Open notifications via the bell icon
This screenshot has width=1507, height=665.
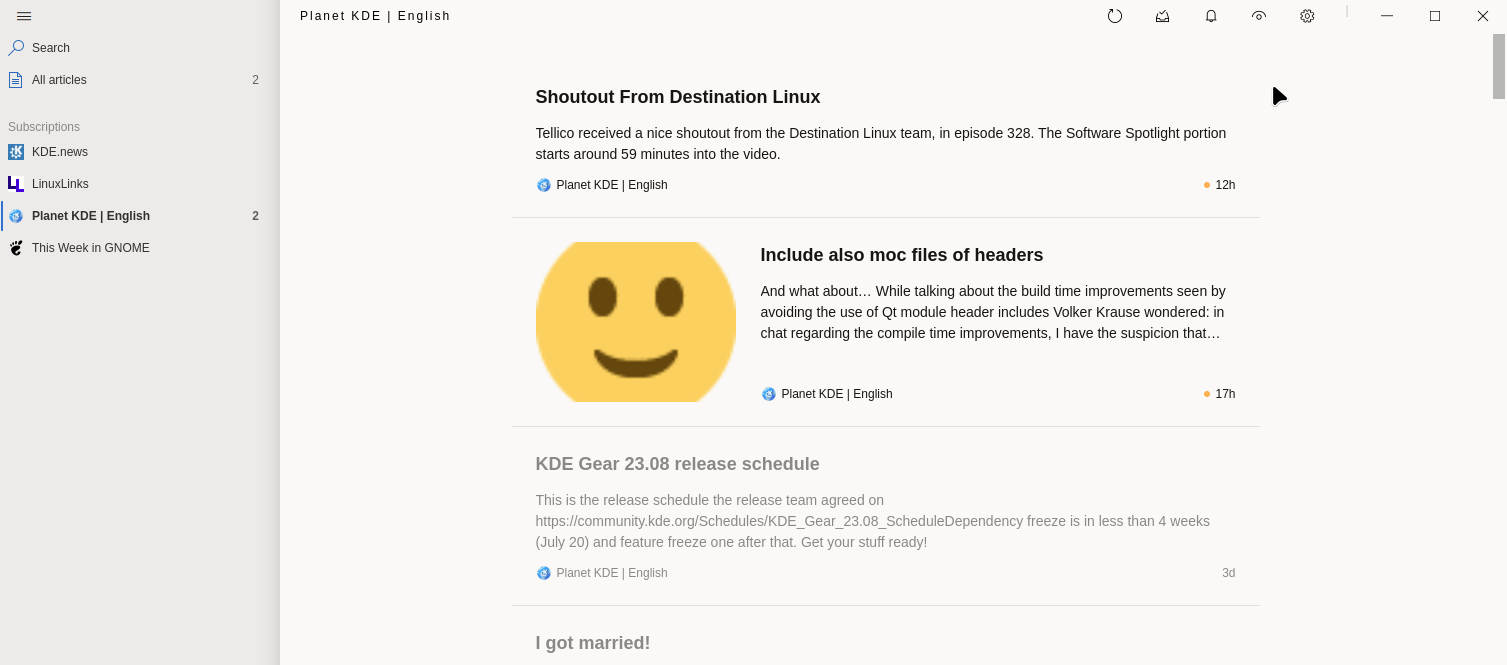(1211, 16)
